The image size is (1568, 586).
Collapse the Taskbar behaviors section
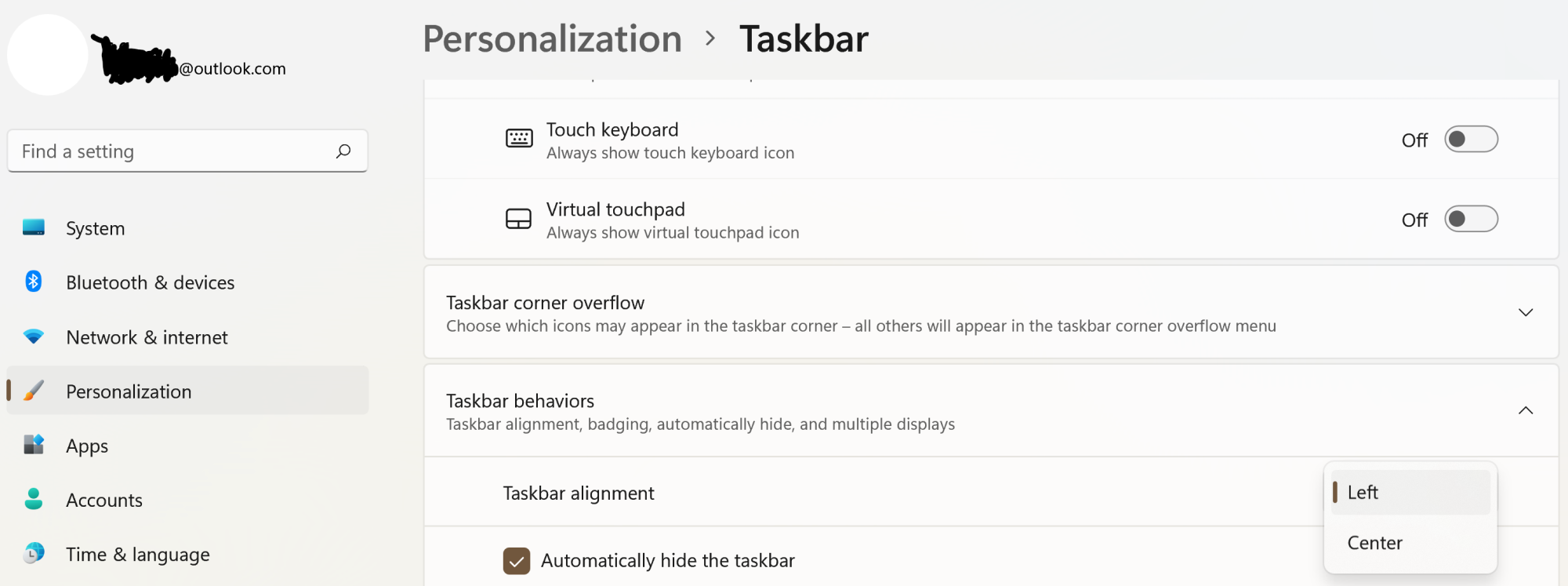1525,410
